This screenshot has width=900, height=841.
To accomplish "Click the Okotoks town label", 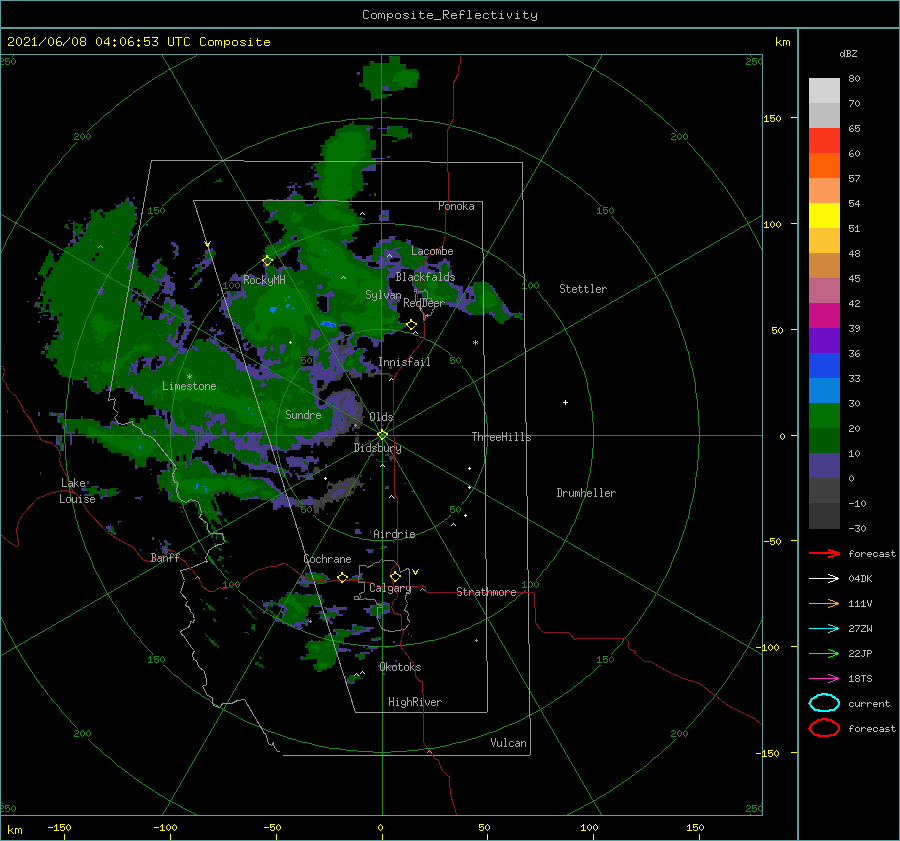I will (x=400, y=667).
